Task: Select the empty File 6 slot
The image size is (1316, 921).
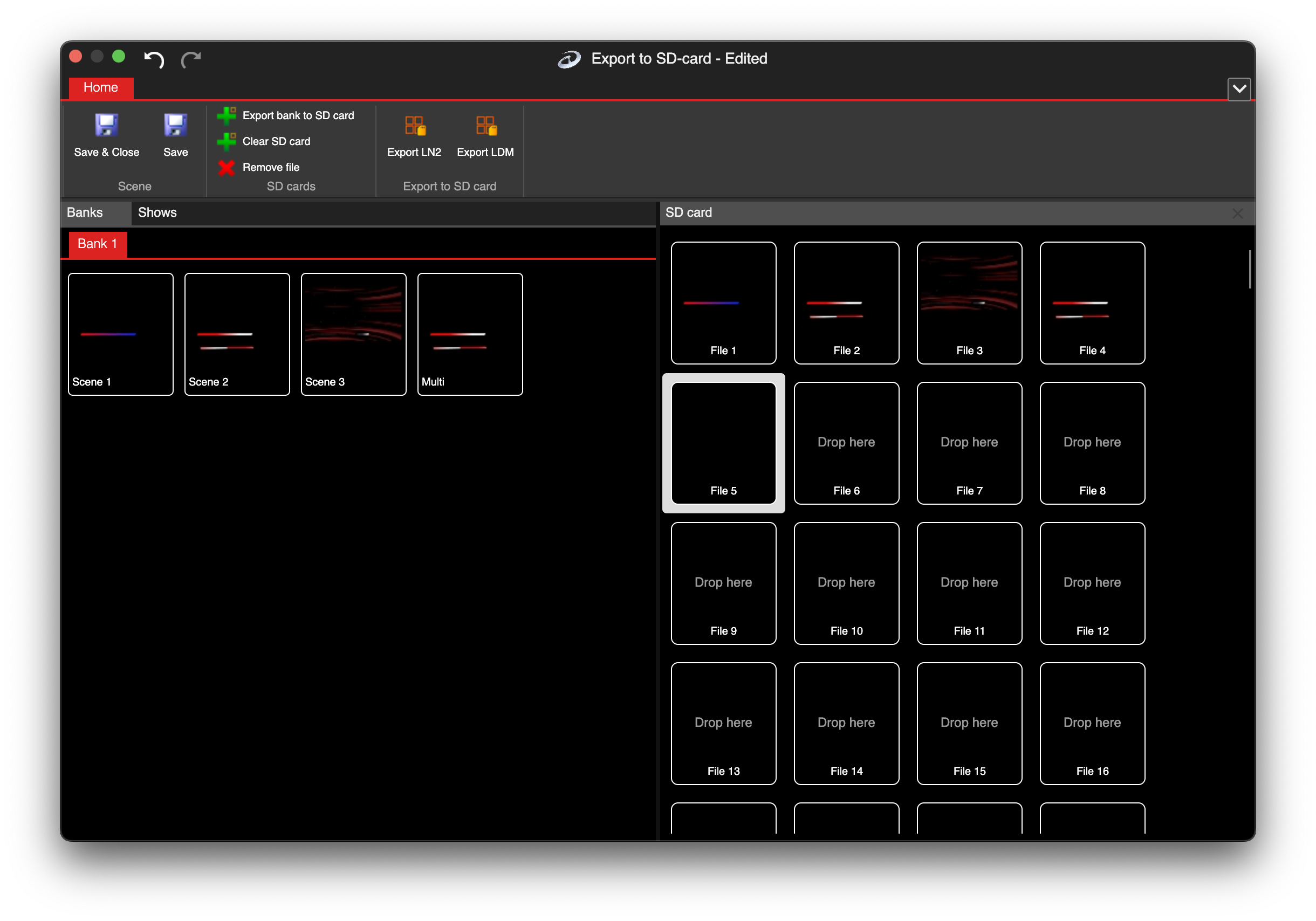Action: [847, 443]
